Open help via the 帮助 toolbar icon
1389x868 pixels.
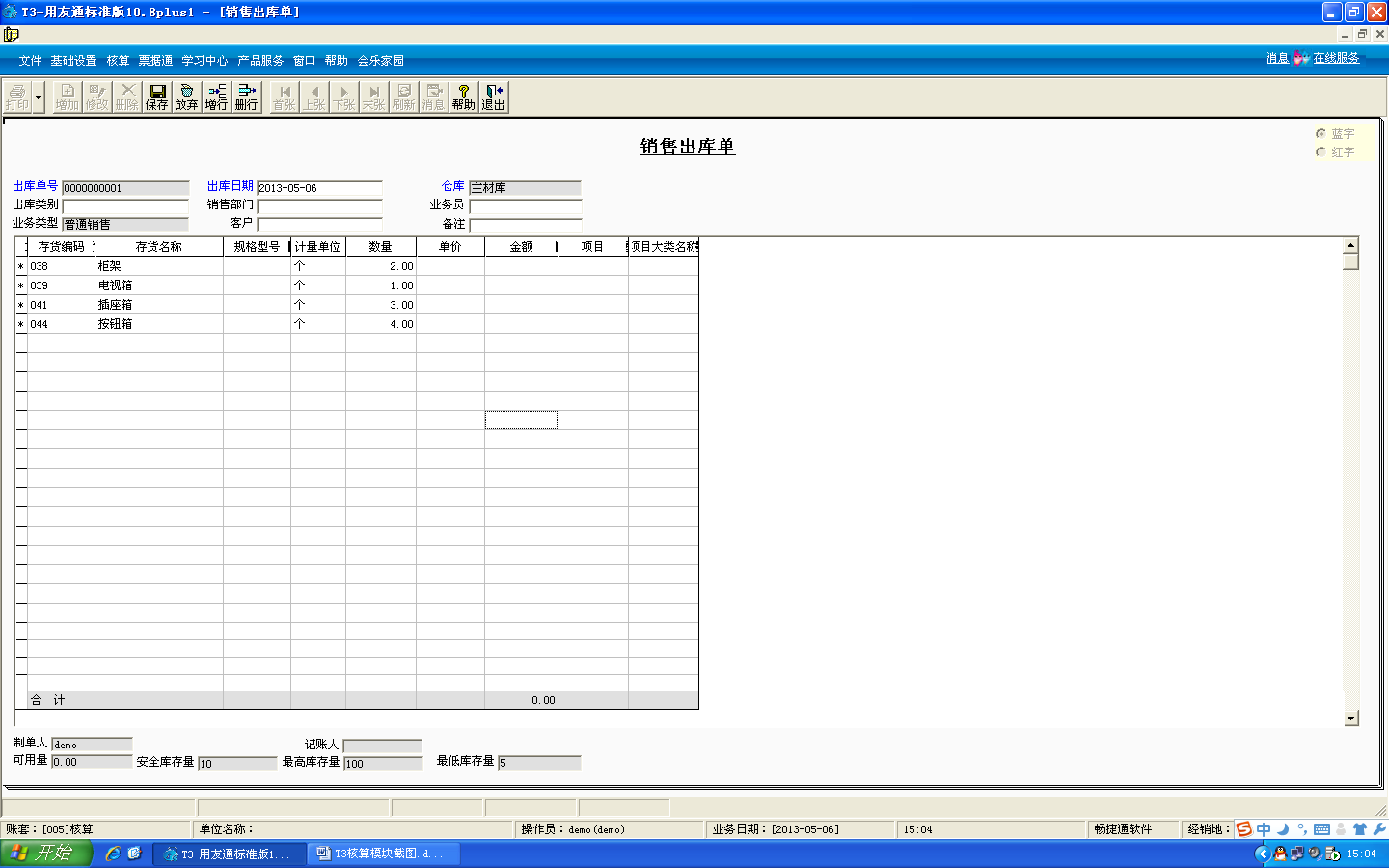coord(463,96)
